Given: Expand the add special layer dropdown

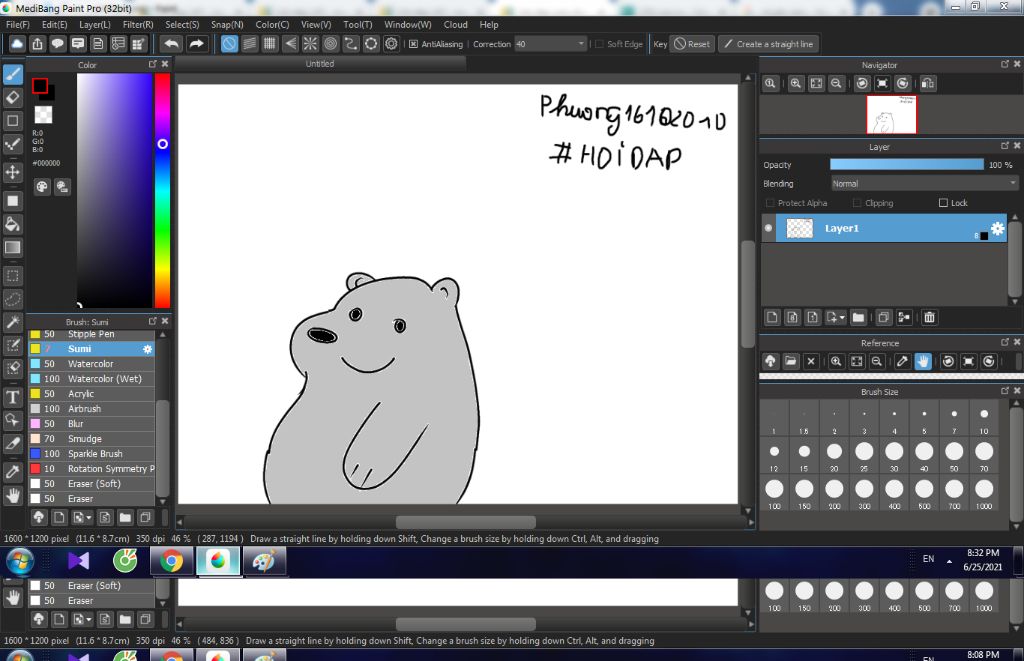Looking at the screenshot, I should click(x=835, y=317).
